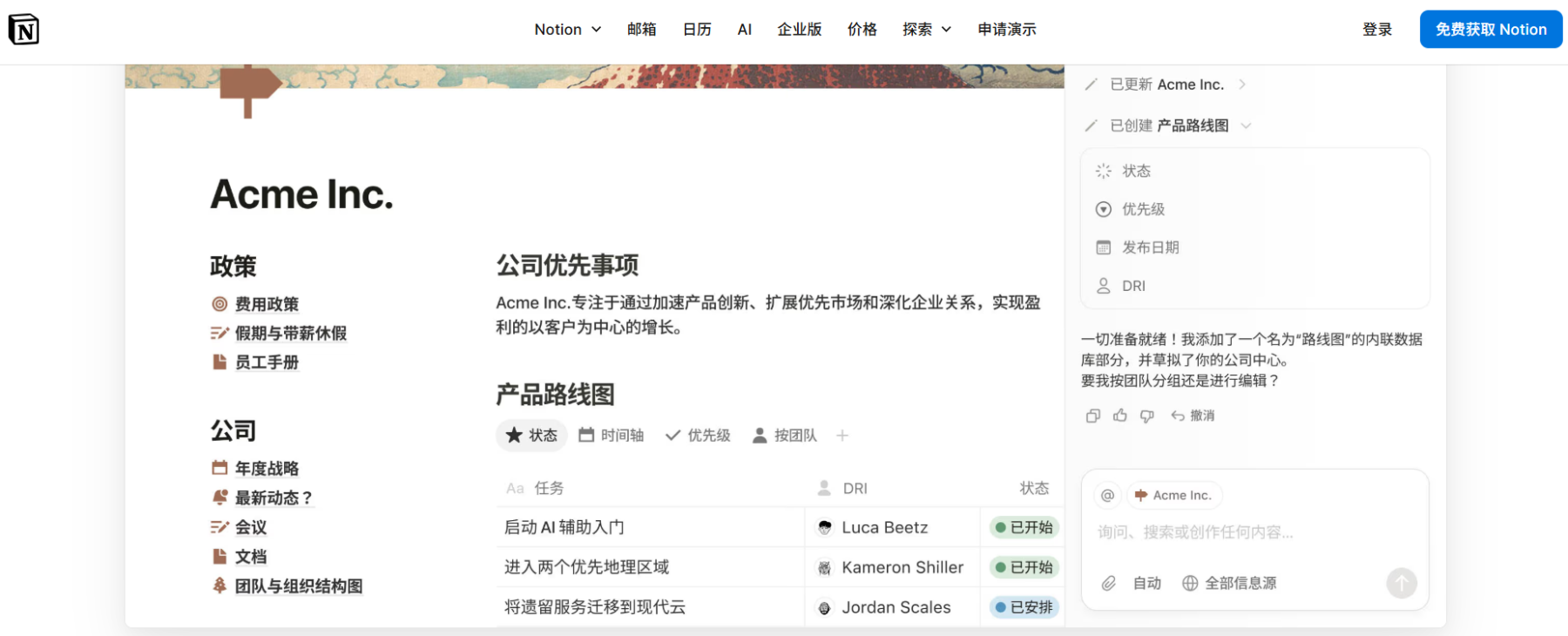Expand the 探索 dropdown

click(x=927, y=30)
